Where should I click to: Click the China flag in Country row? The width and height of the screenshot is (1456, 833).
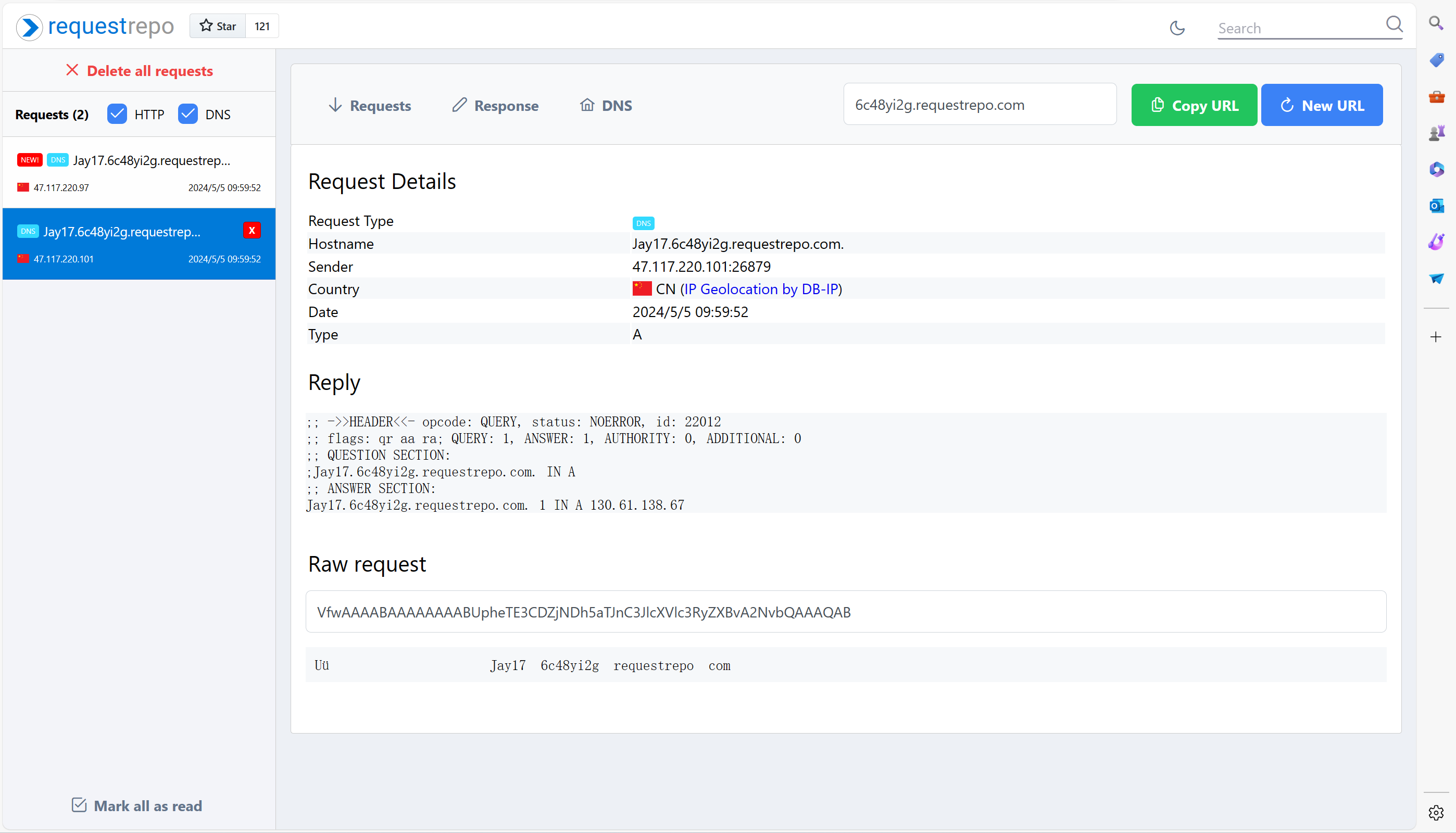pyautogui.click(x=642, y=288)
